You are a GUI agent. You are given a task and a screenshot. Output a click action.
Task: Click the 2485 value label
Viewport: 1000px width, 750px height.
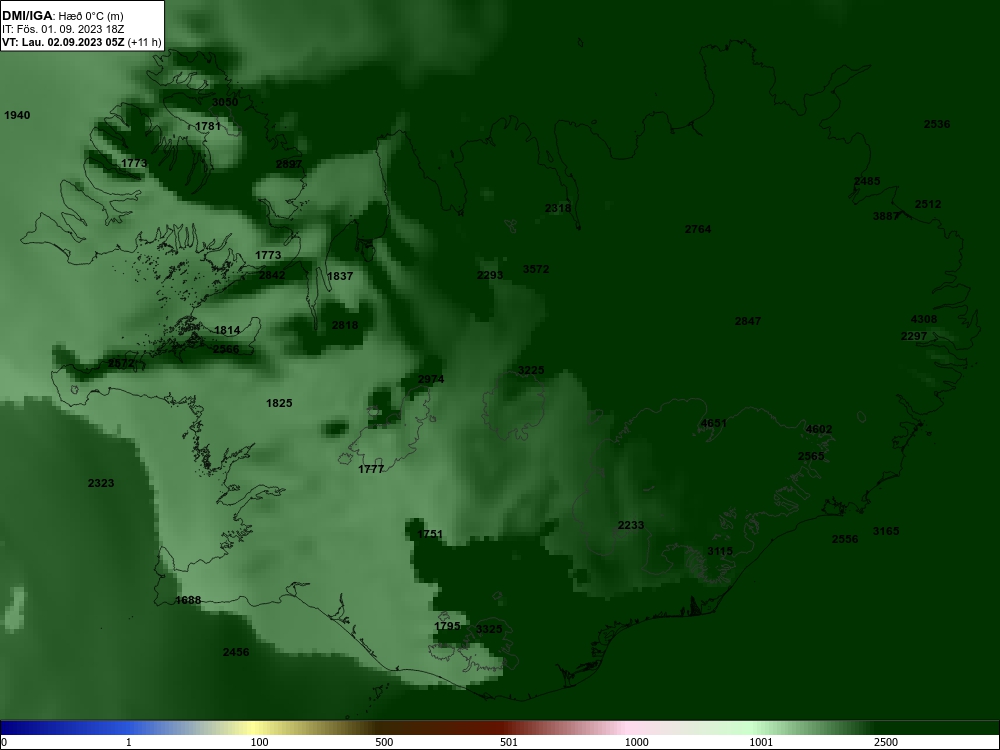pos(867,182)
